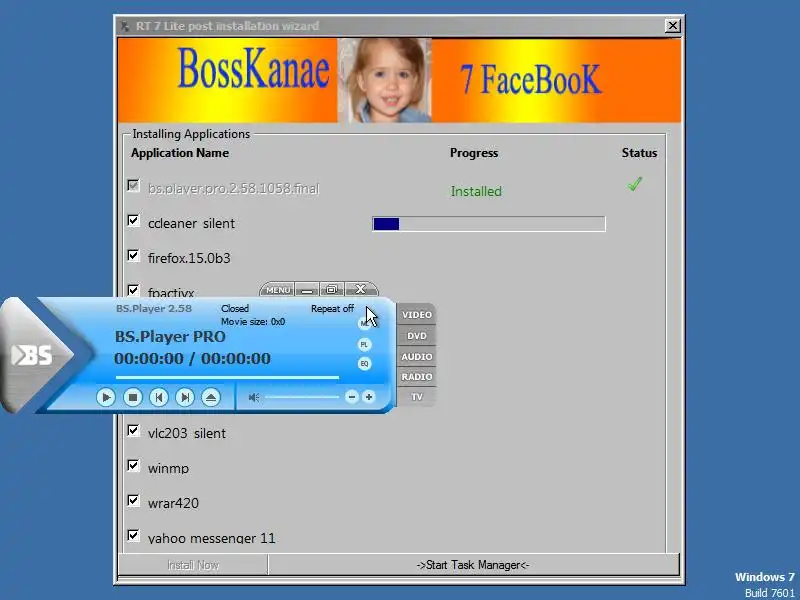Click the 'Progress' column header
This screenshot has height=600, width=800.
pos(474,153)
